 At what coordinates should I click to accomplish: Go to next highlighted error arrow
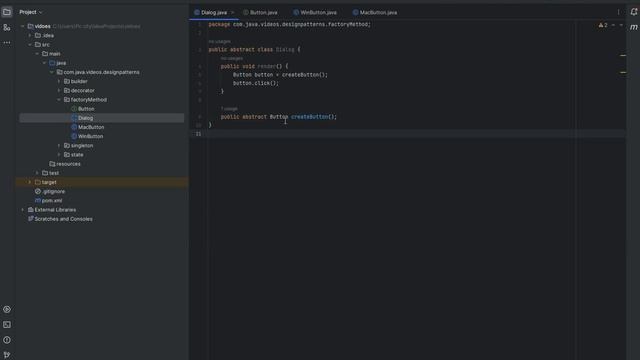[621, 25]
